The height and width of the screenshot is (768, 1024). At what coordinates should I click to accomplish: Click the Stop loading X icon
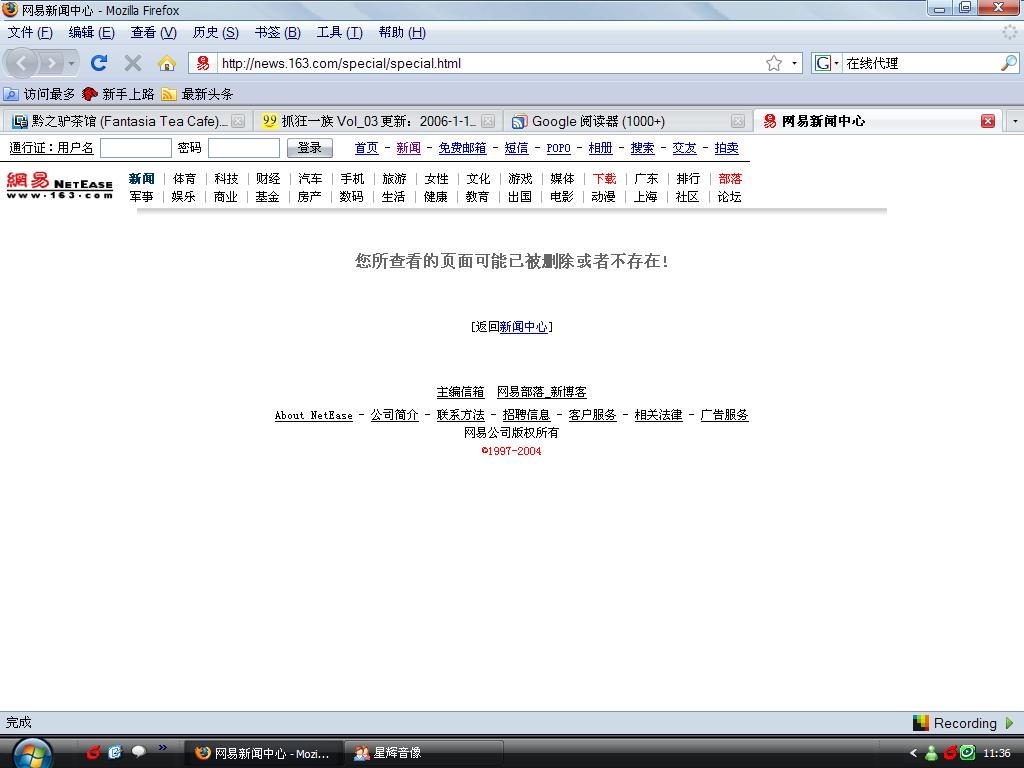tap(132, 63)
